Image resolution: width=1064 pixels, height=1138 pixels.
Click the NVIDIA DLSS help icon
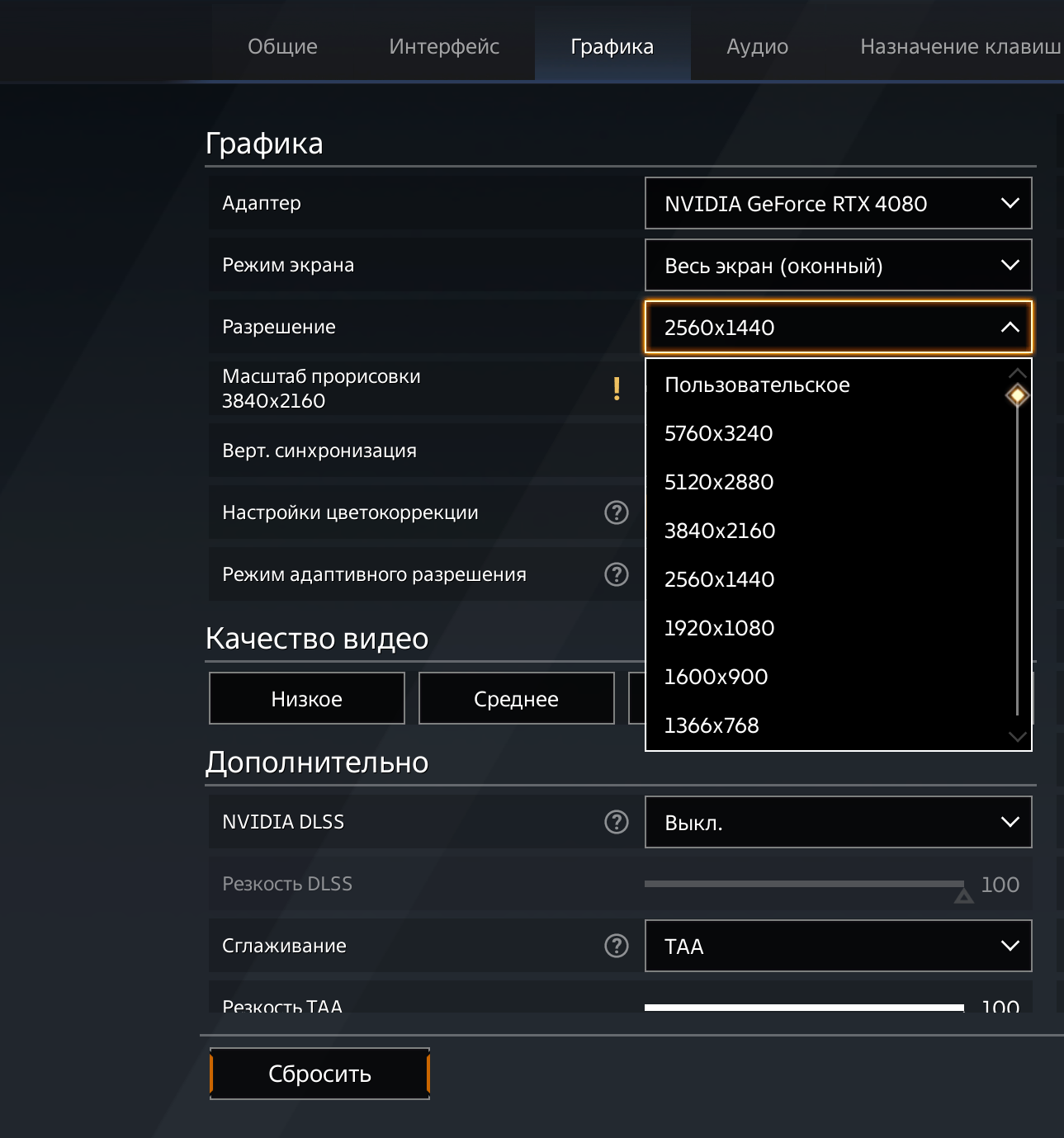pos(617,822)
